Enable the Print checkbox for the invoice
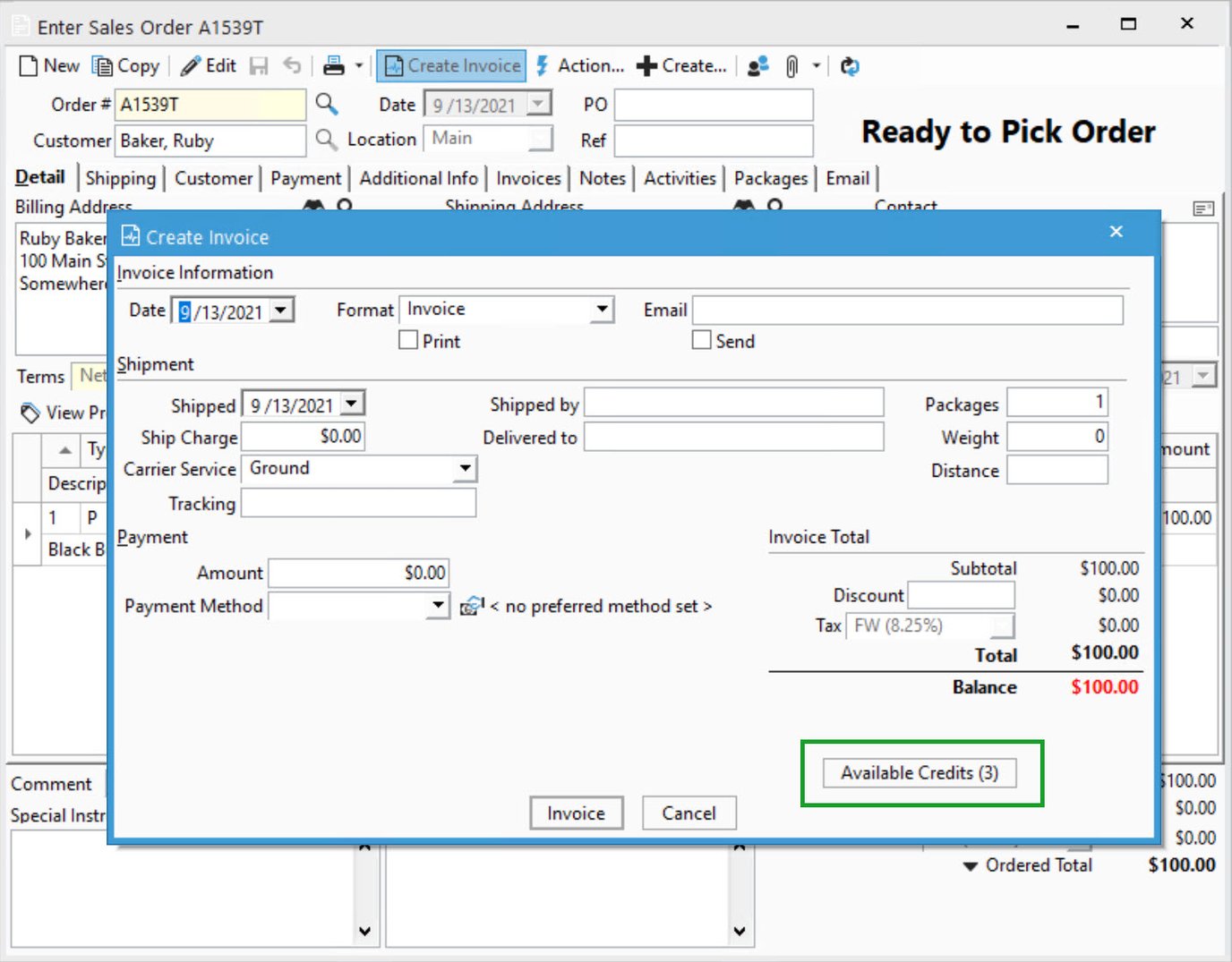1232x962 pixels. pyautogui.click(x=408, y=340)
